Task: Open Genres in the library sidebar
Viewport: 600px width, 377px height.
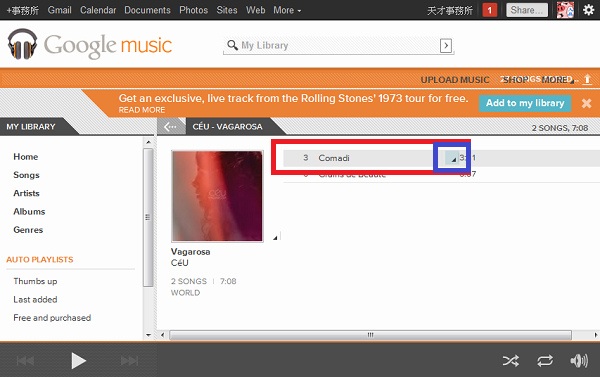Action: tap(28, 230)
